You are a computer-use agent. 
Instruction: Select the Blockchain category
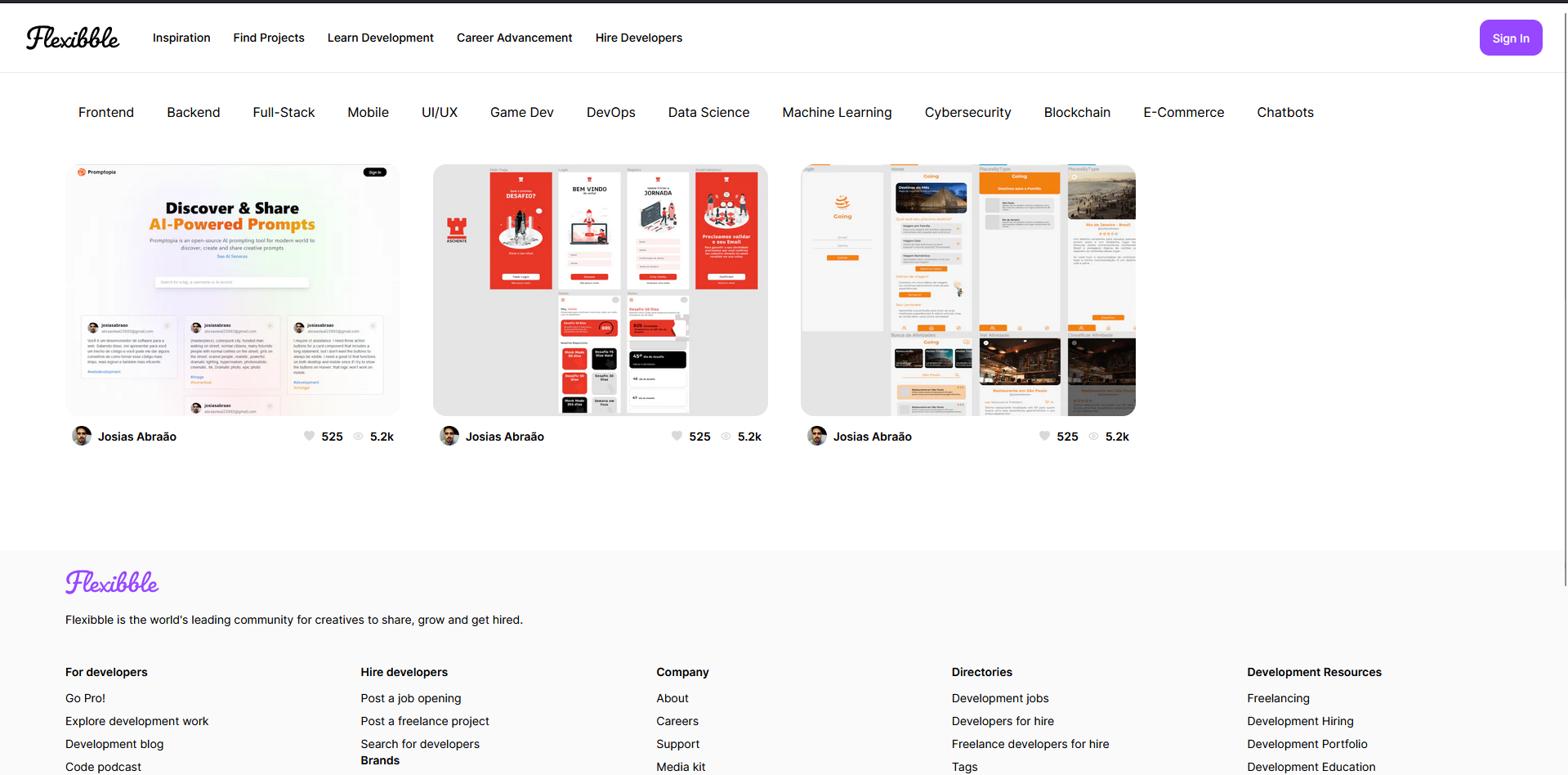pyautogui.click(x=1077, y=112)
